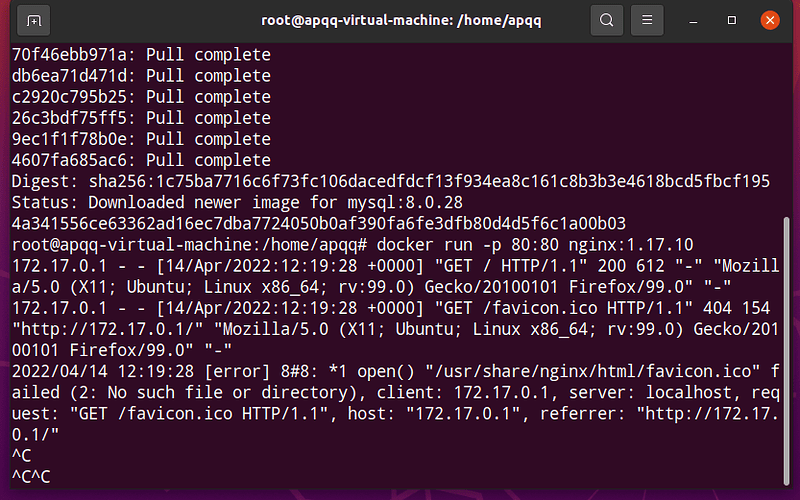This screenshot has width=800, height=500.
Task: Click the Status Downloaded newer image line
Action: point(237,203)
